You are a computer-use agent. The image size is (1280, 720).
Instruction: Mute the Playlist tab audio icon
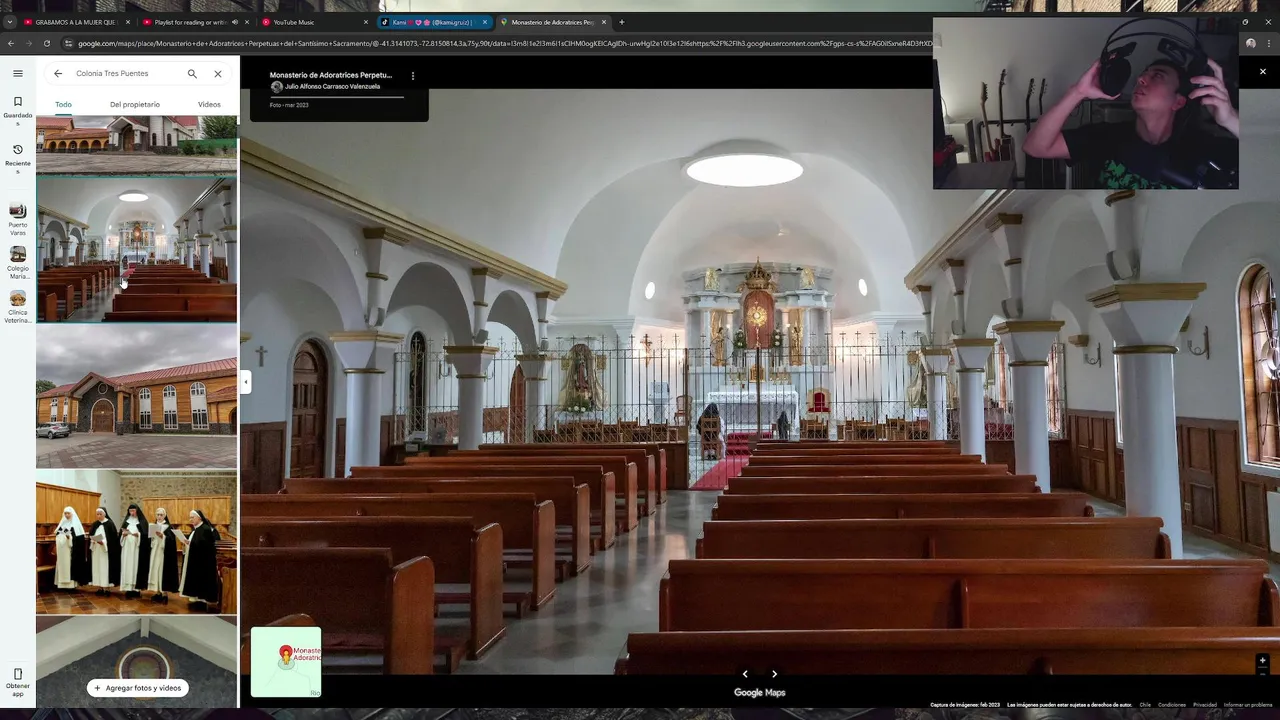click(235, 22)
